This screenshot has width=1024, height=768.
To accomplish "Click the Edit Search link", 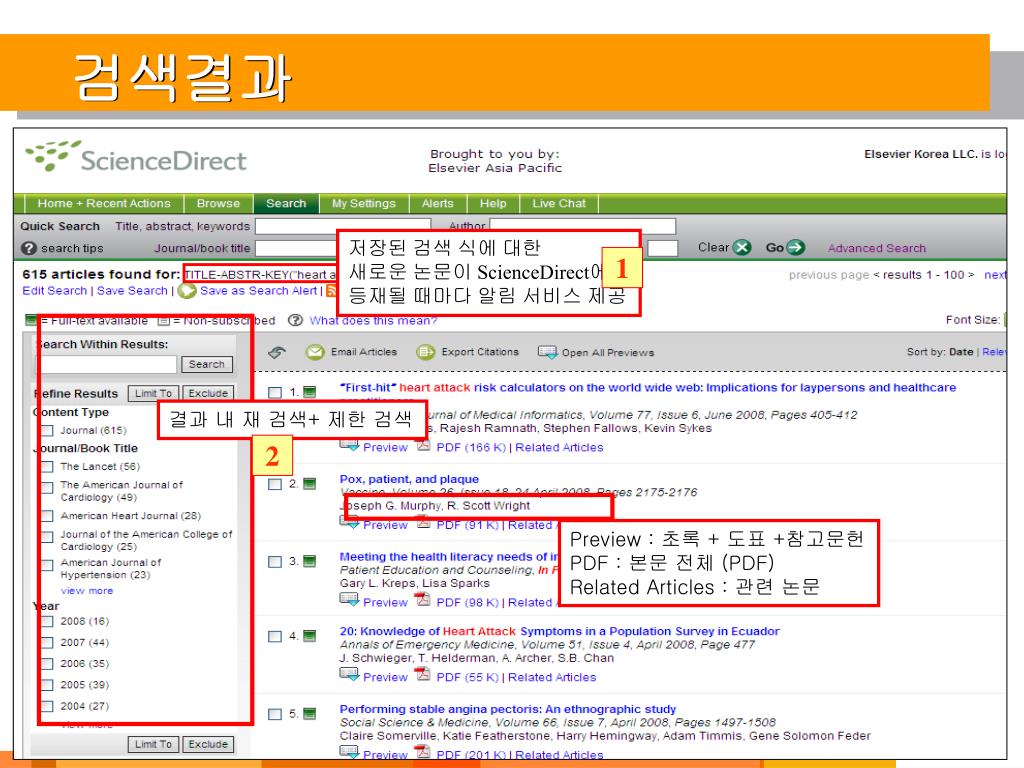I will [54, 291].
